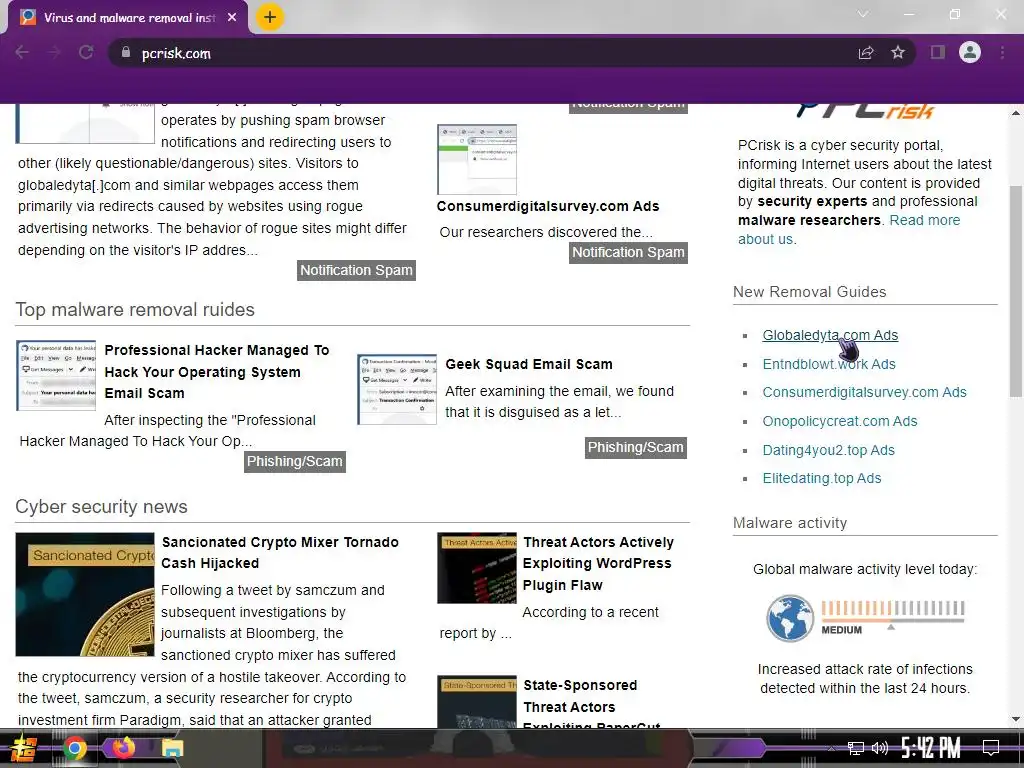Open Google Chrome from the taskbar
This screenshot has height=768, width=1024.
click(x=74, y=748)
